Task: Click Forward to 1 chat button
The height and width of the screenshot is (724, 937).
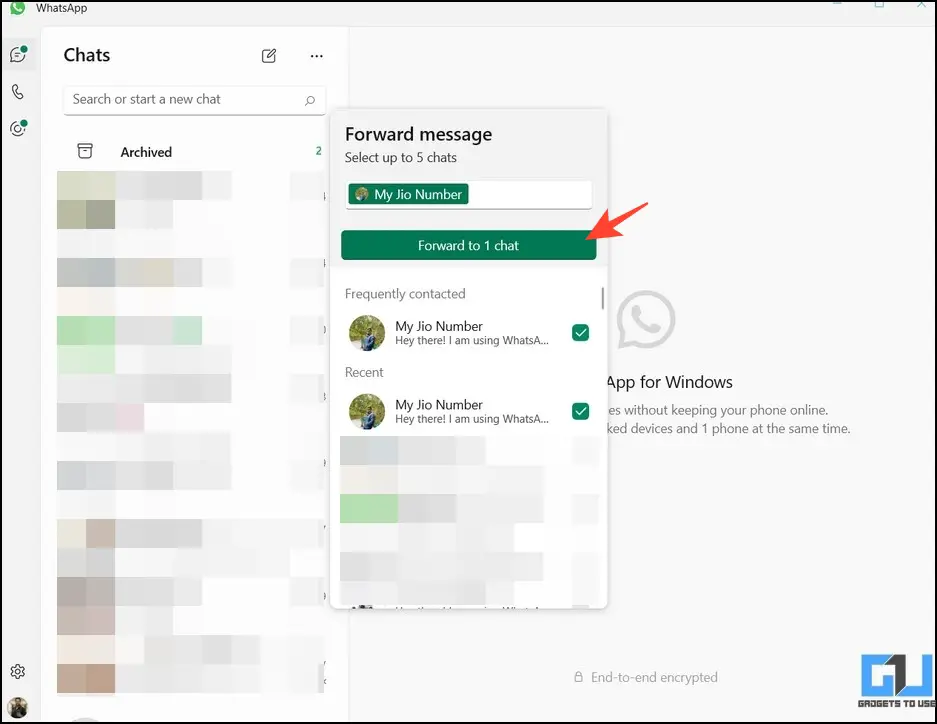Action: (x=468, y=246)
